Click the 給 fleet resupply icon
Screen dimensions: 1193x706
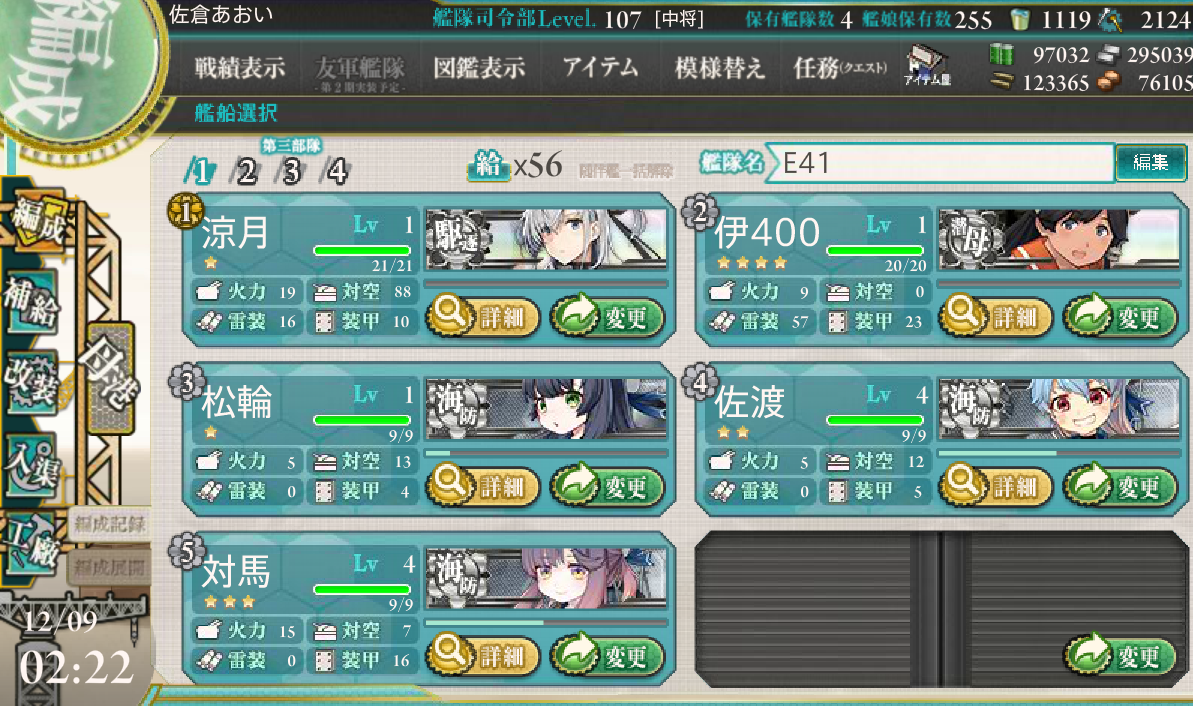488,164
